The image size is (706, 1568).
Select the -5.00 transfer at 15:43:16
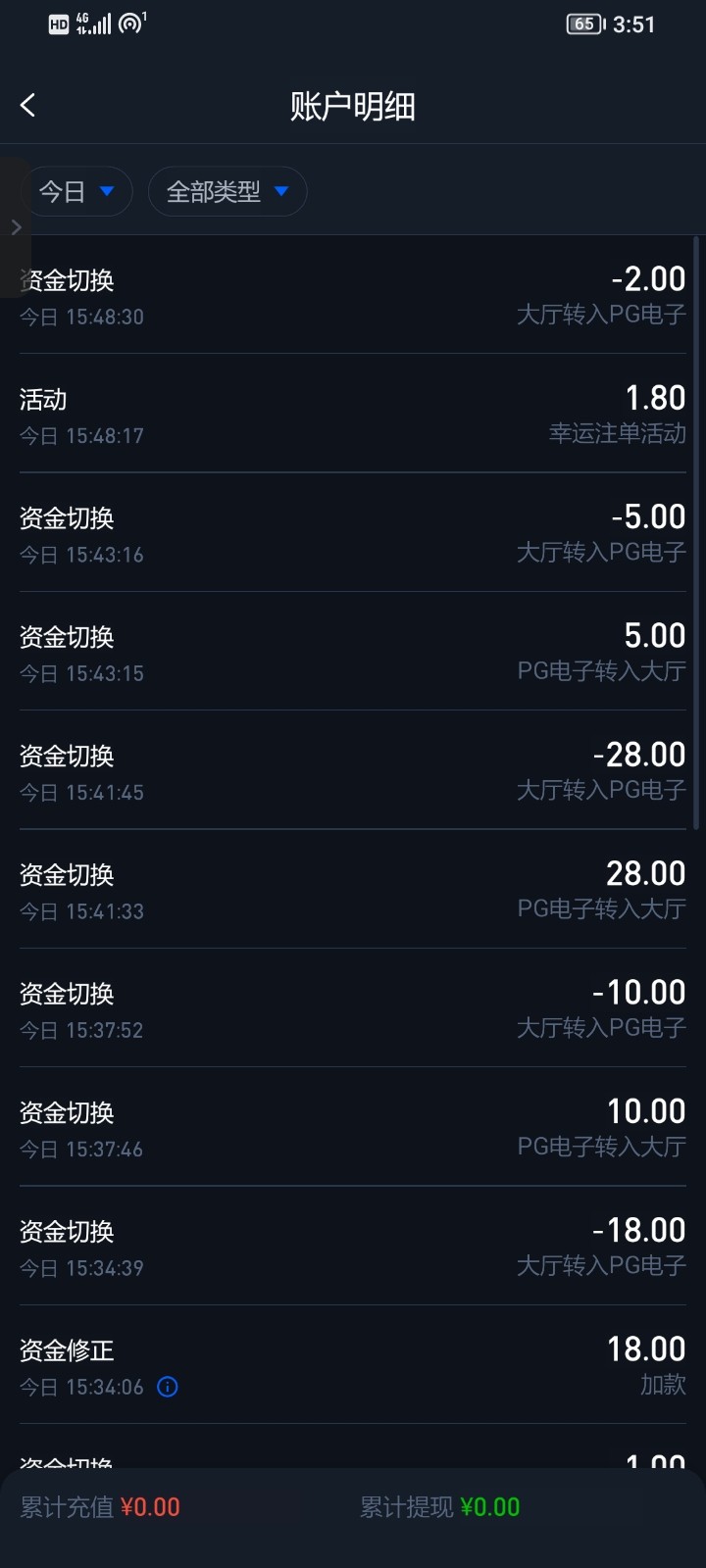pyautogui.click(x=353, y=533)
